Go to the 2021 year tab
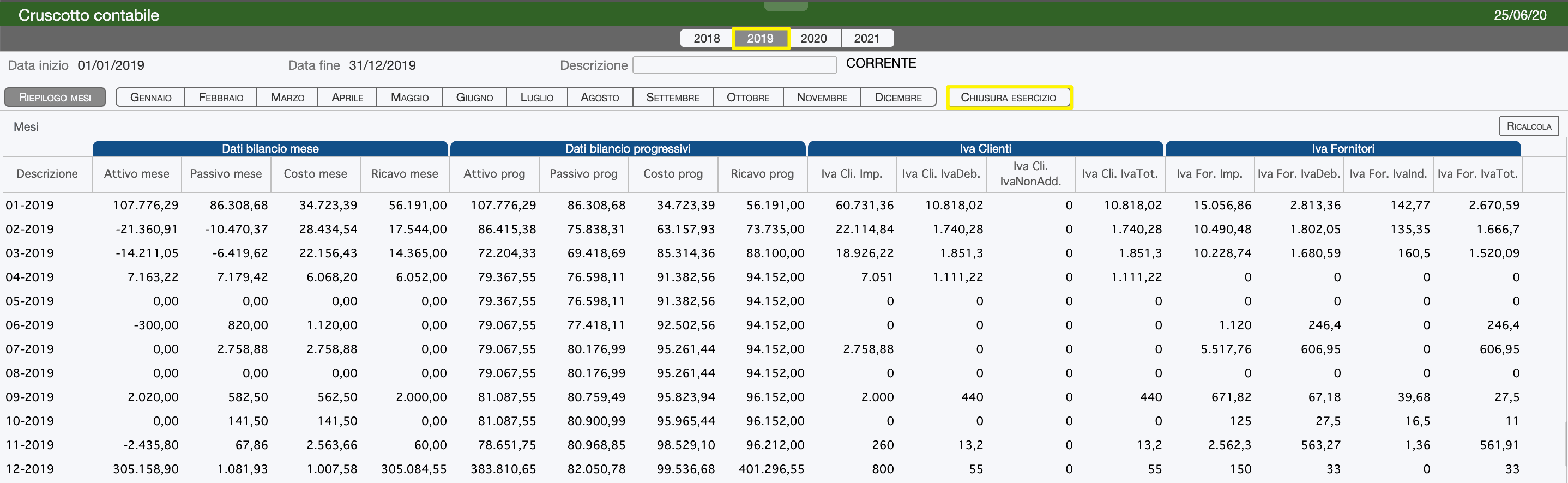The image size is (1568, 483). pos(867,38)
